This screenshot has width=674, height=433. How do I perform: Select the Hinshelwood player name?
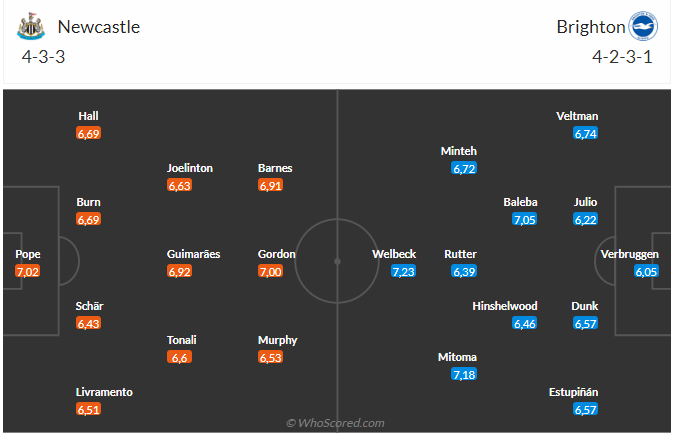coord(505,306)
